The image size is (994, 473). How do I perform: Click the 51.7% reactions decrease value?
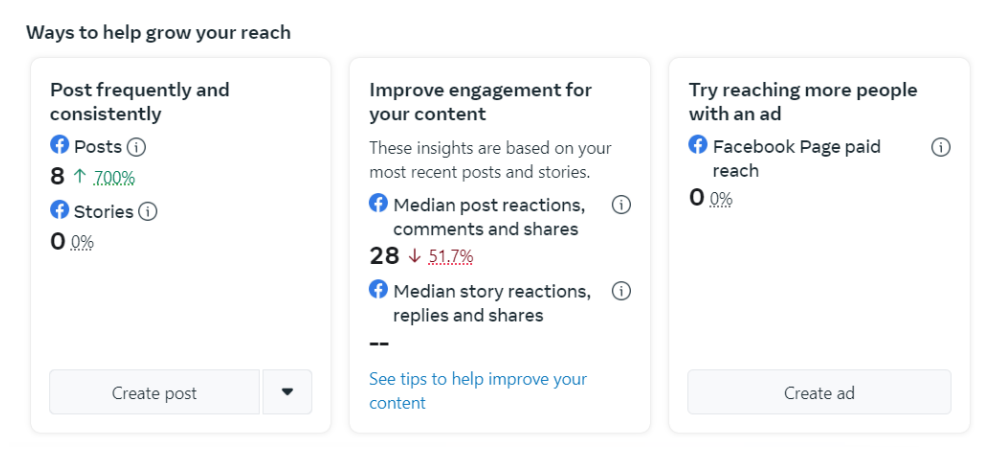coord(450,257)
